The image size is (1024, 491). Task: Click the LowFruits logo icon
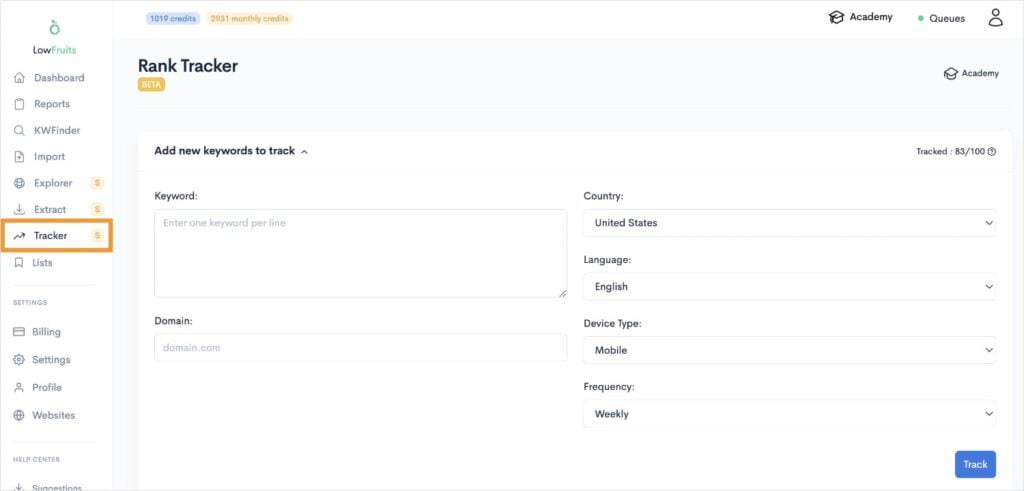[55, 27]
